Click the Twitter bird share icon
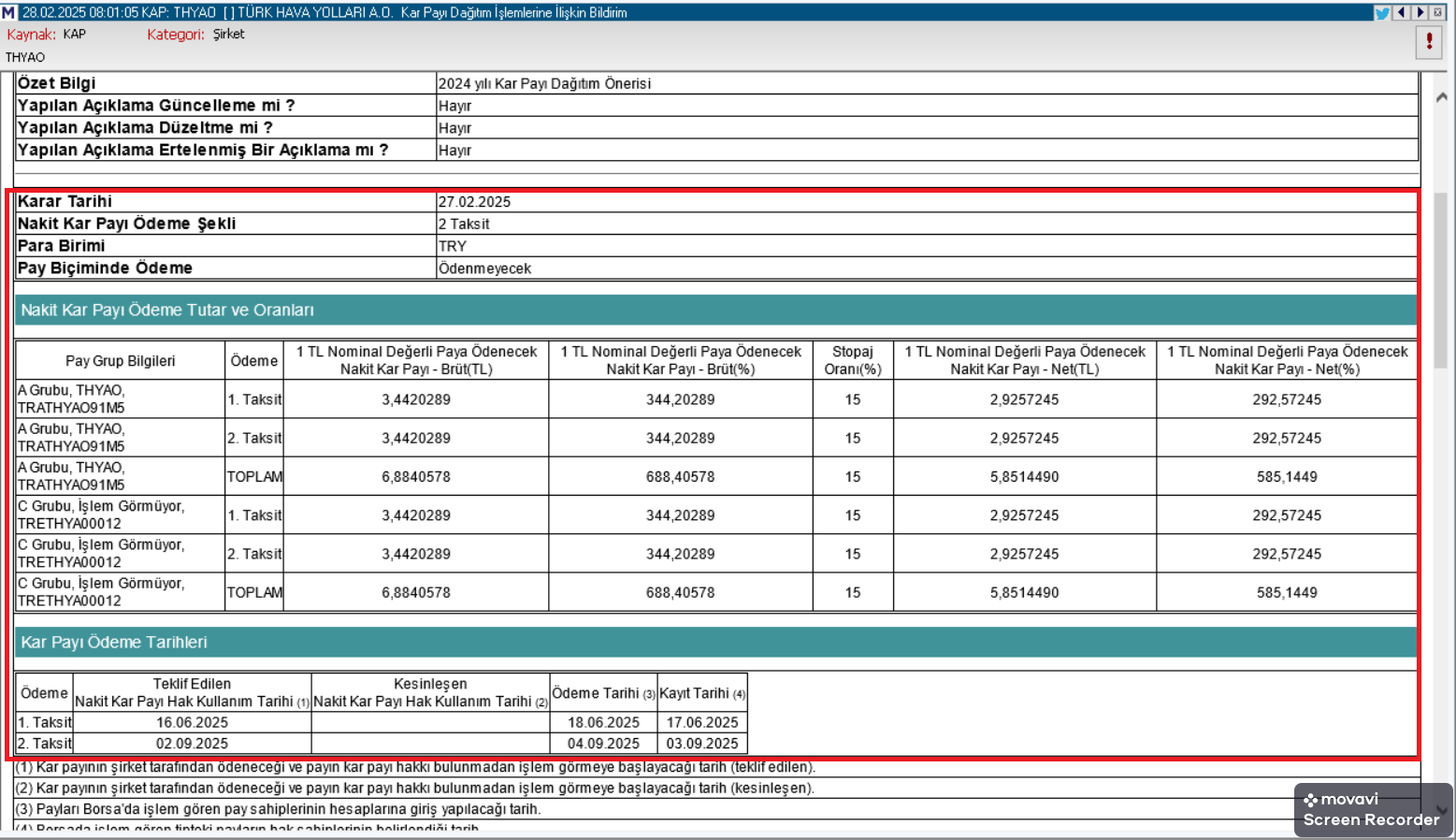 coord(1381,12)
